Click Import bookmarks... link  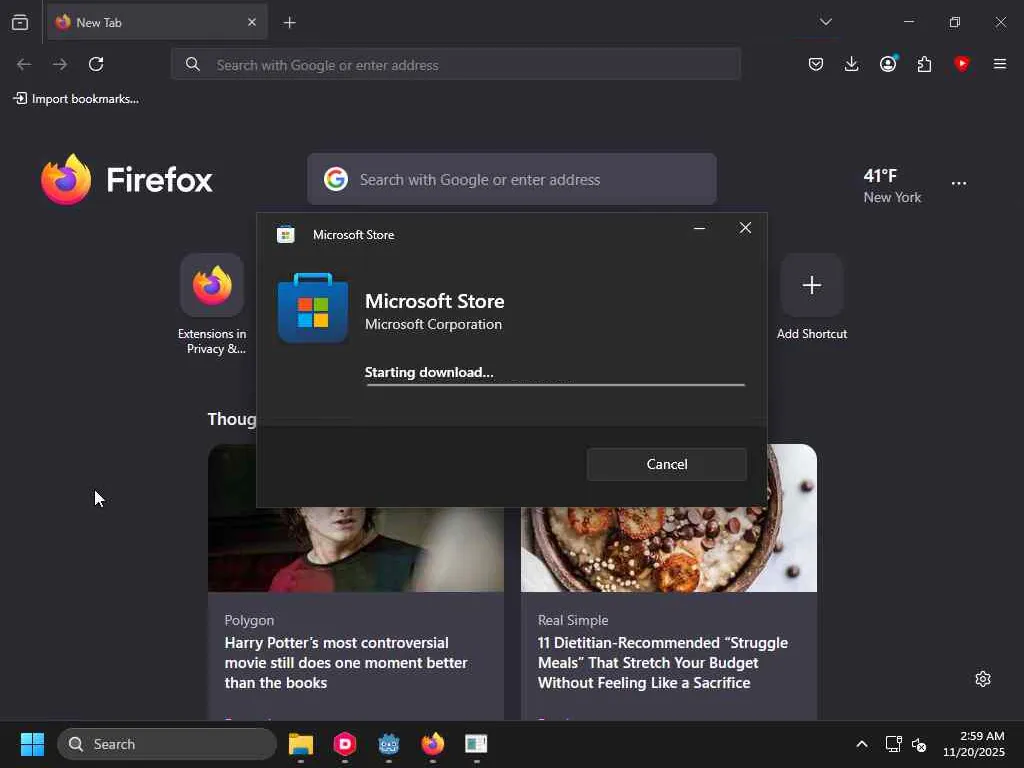[76, 99]
